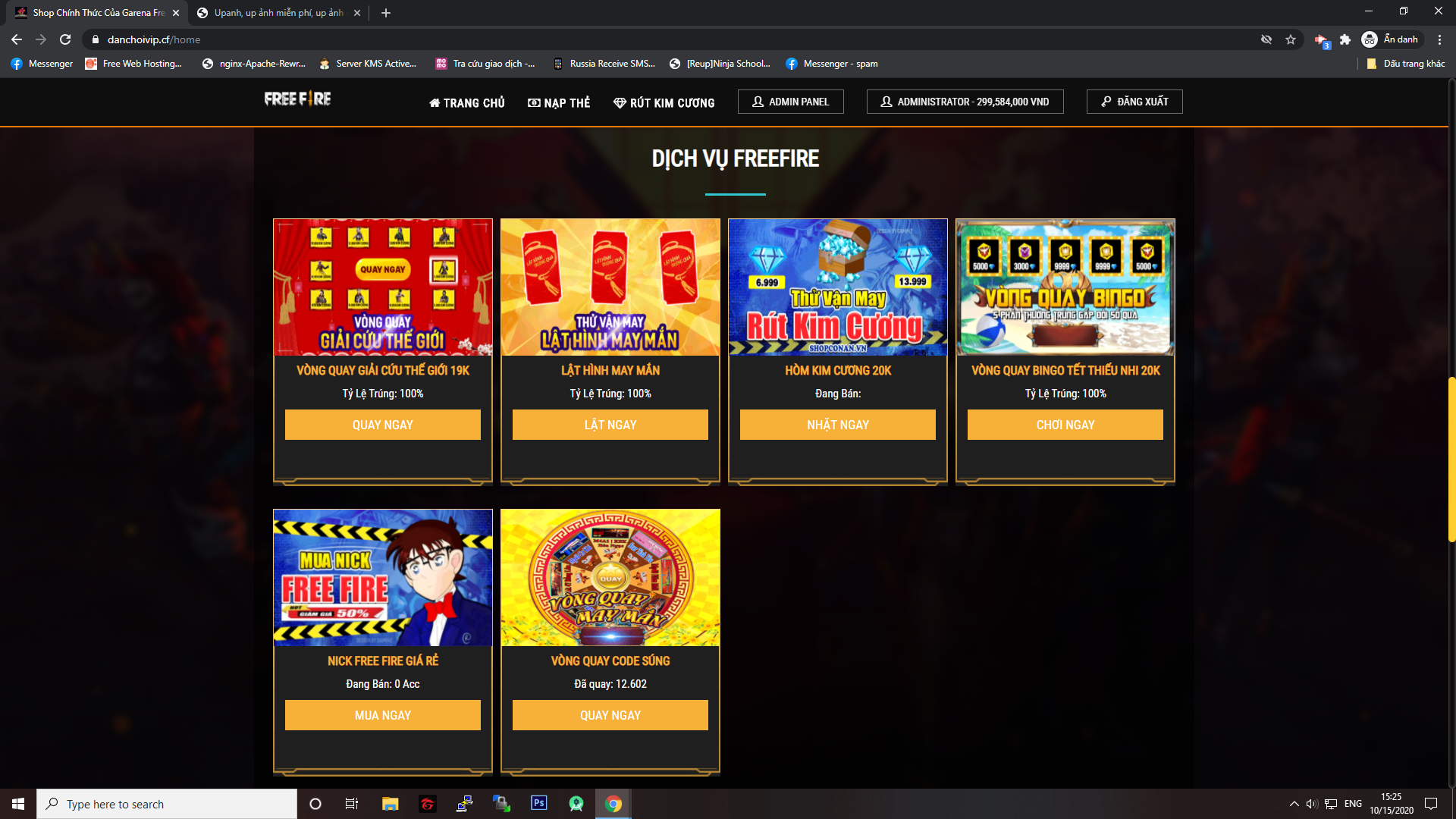
Task: Open Cortana circle on taskbar
Action: (315, 804)
